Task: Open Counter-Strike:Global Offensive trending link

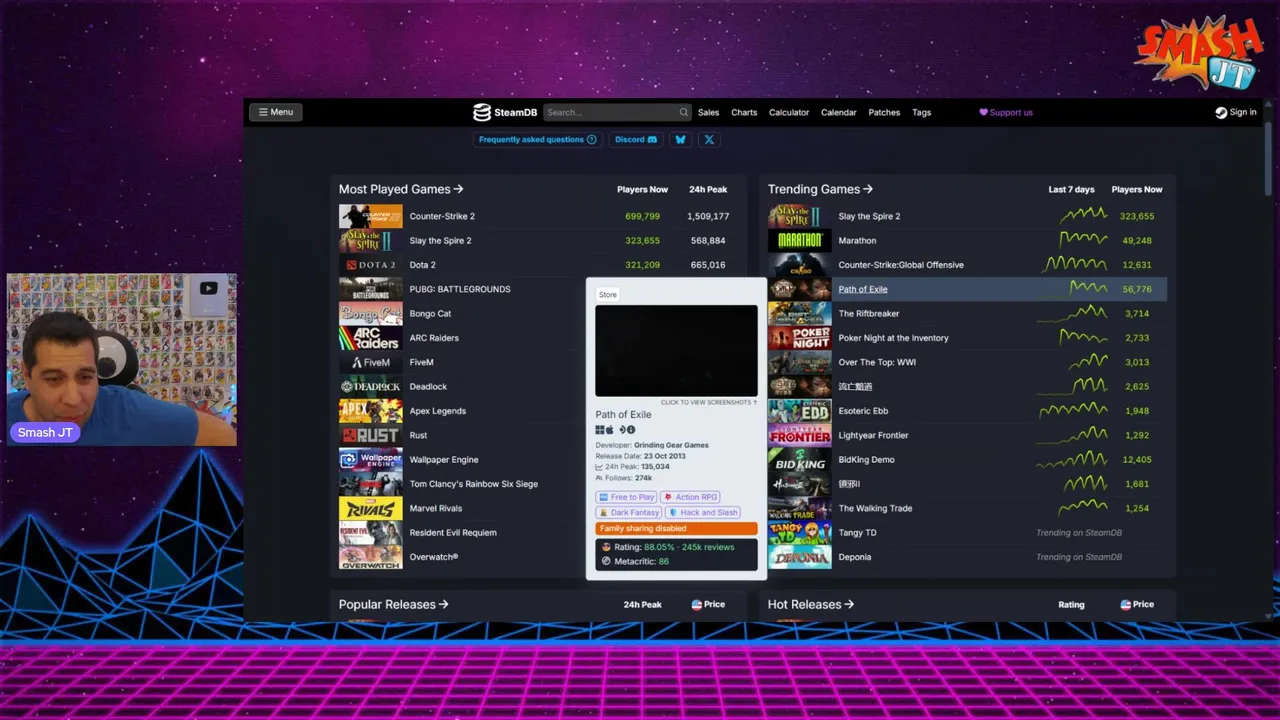Action: click(901, 265)
